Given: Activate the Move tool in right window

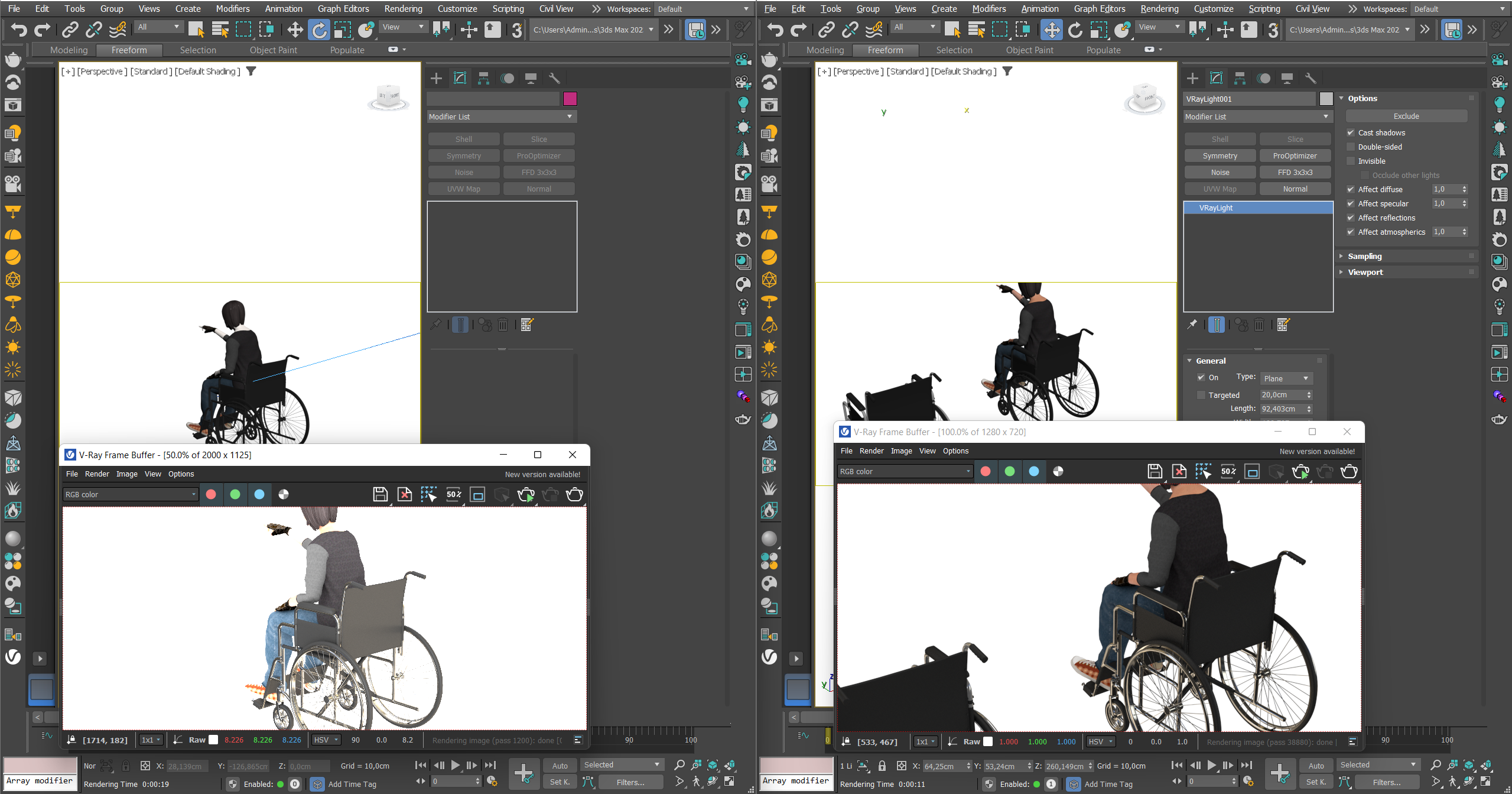Looking at the screenshot, I should coord(1051,30).
